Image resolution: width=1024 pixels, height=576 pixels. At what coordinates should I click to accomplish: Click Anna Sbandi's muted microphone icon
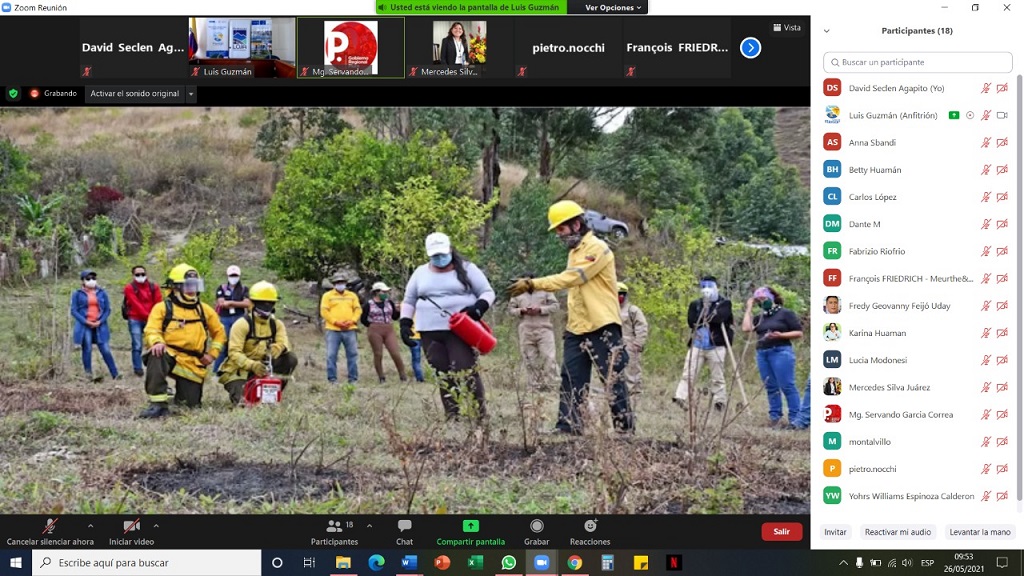coord(985,142)
